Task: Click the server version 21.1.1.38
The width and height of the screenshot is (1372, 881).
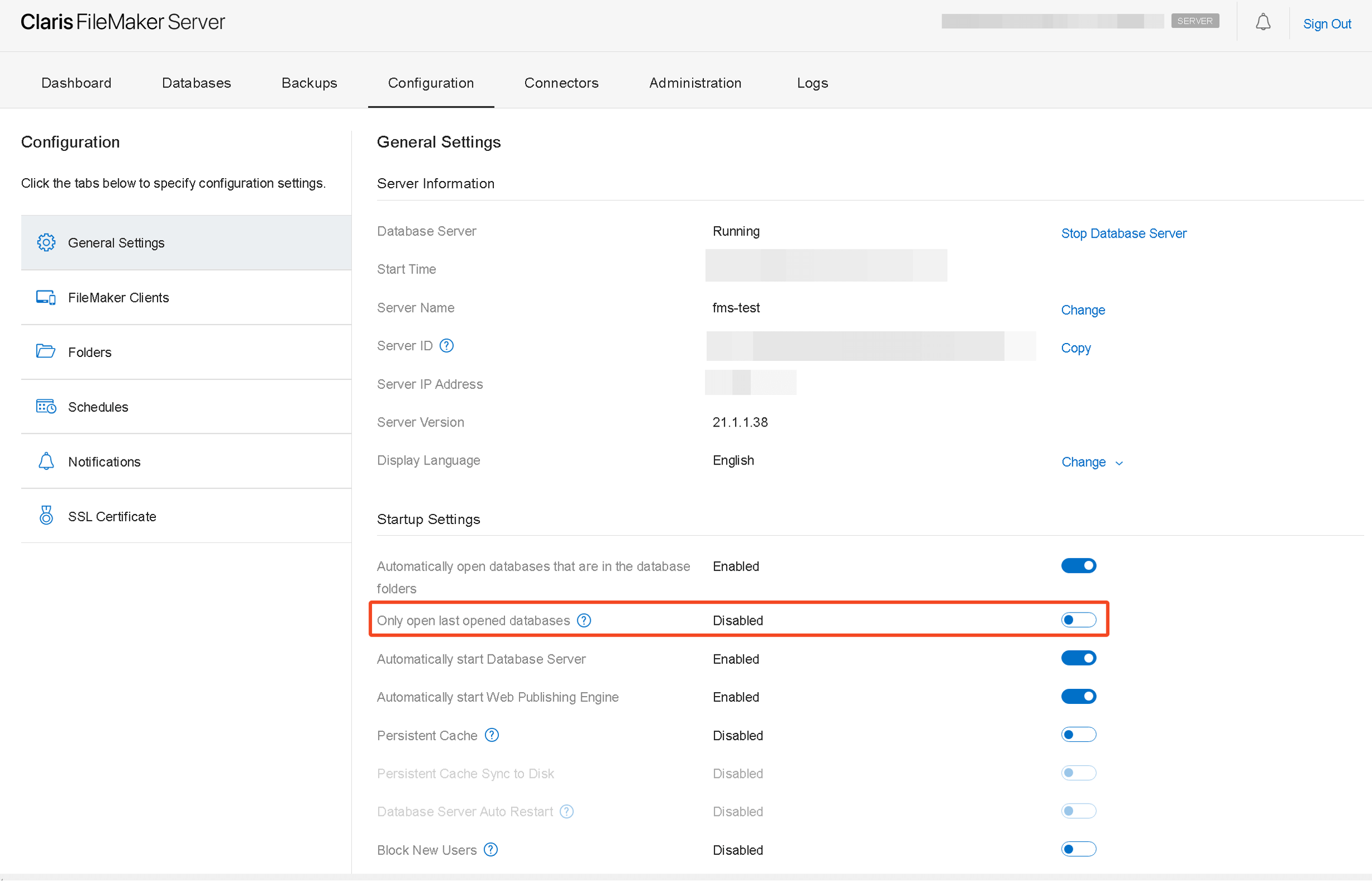Action: point(740,423)
